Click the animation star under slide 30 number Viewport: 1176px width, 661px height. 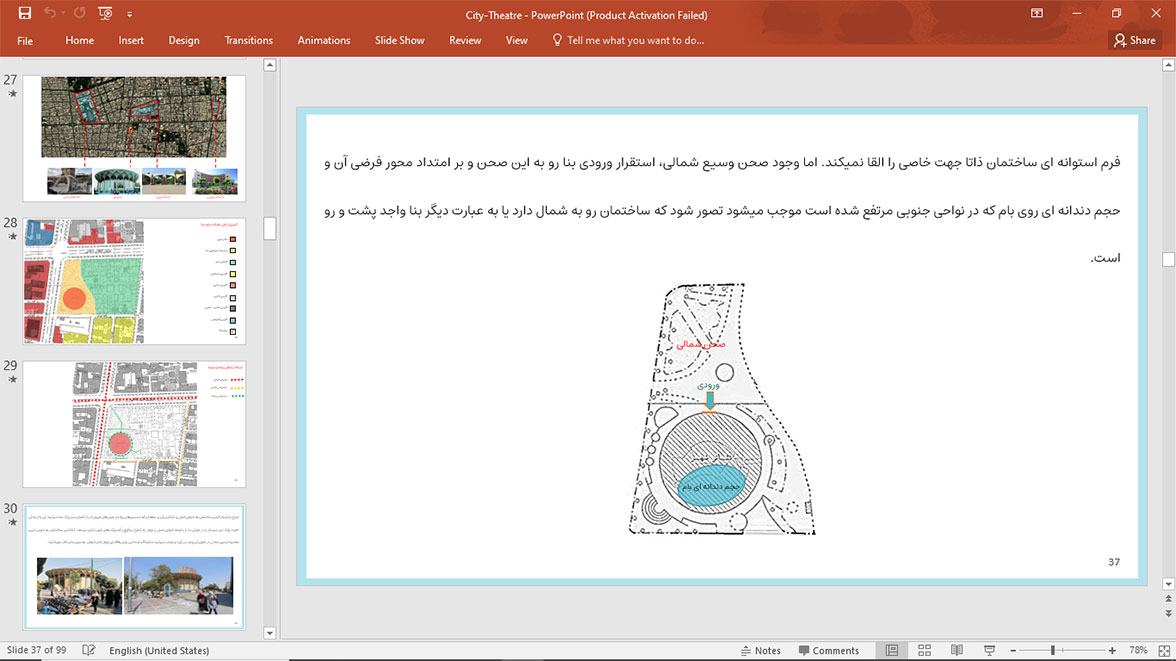(12, 522)
